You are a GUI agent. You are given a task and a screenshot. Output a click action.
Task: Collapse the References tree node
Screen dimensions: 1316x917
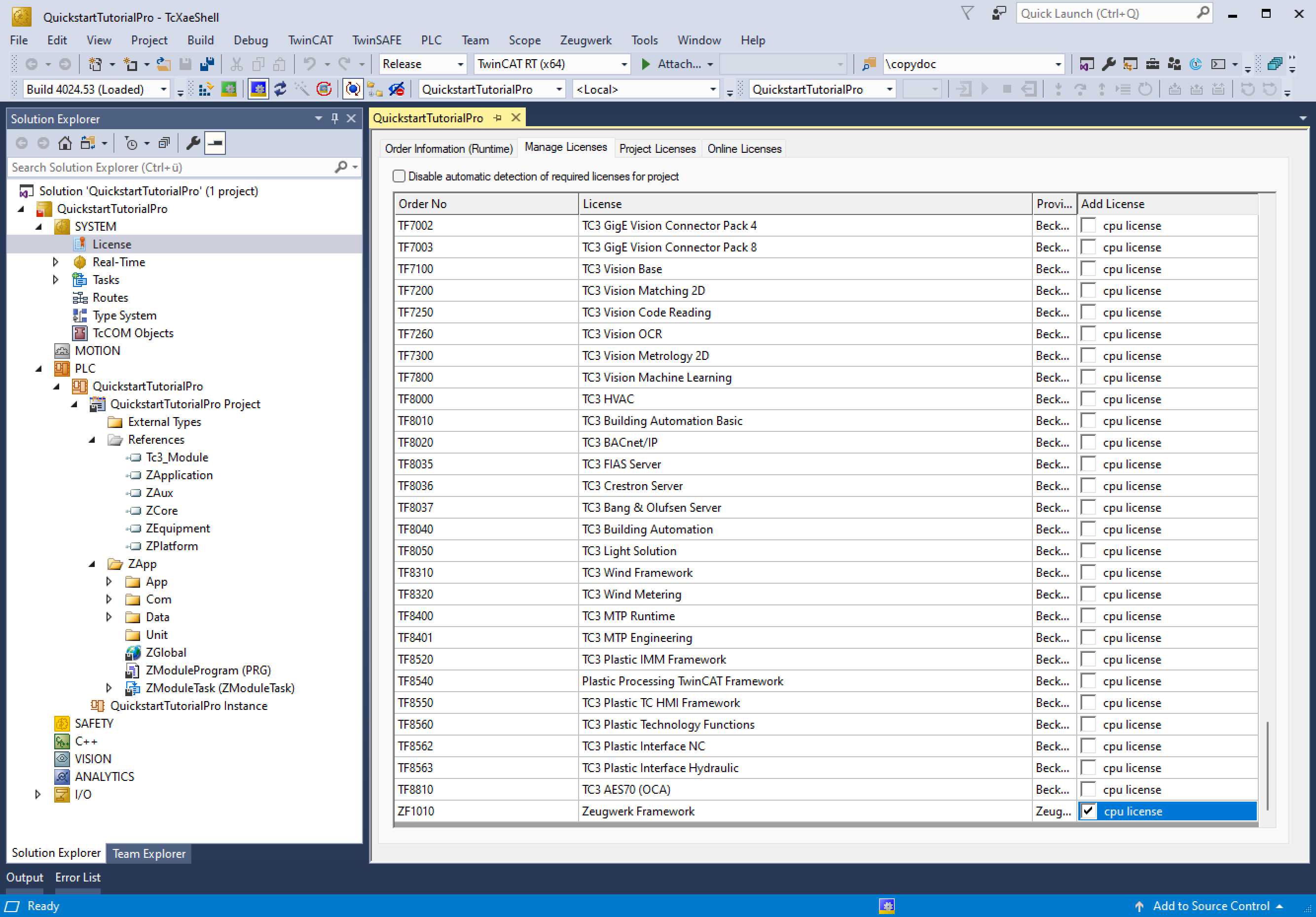click(x=92, y=440)
